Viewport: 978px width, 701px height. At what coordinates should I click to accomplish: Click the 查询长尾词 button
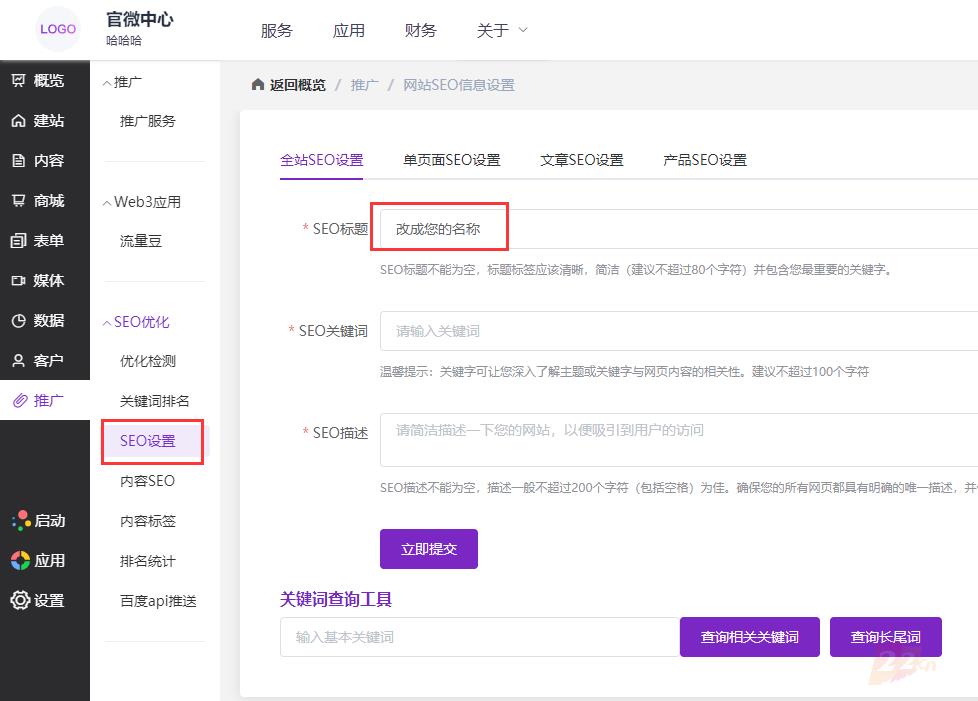tap(885, 637)
